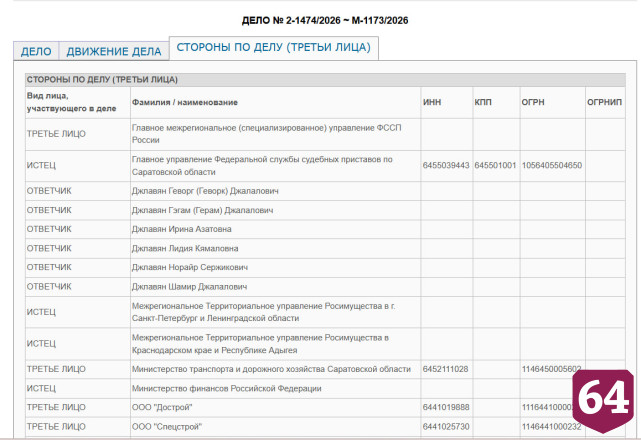
Task: Select Министерство транспорта и дорожного хозяйства Саратовской области
Action: coord(271,369)
